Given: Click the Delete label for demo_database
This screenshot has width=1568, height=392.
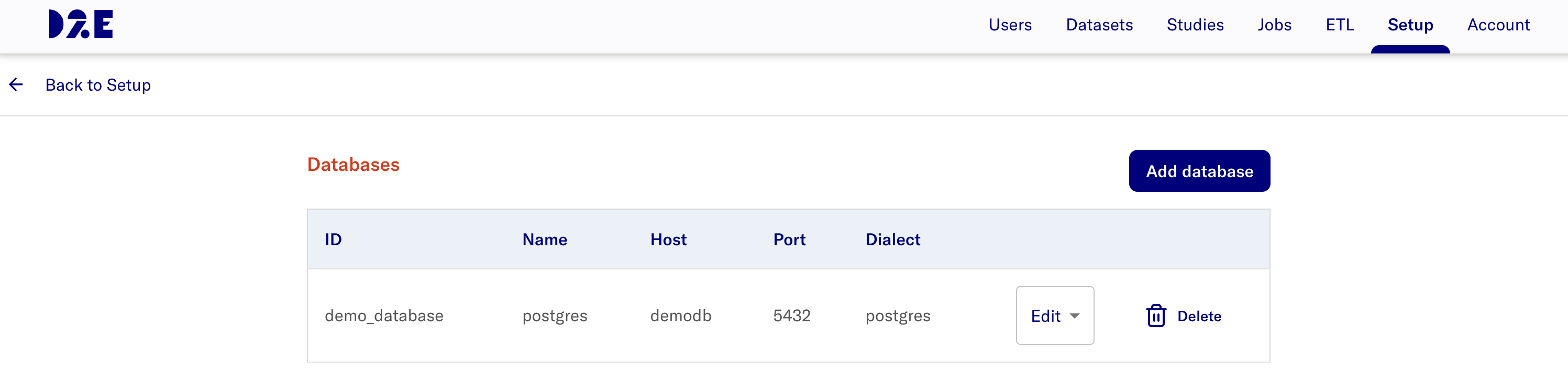Looking at the screenshot, I should (x=1199, y=316).
